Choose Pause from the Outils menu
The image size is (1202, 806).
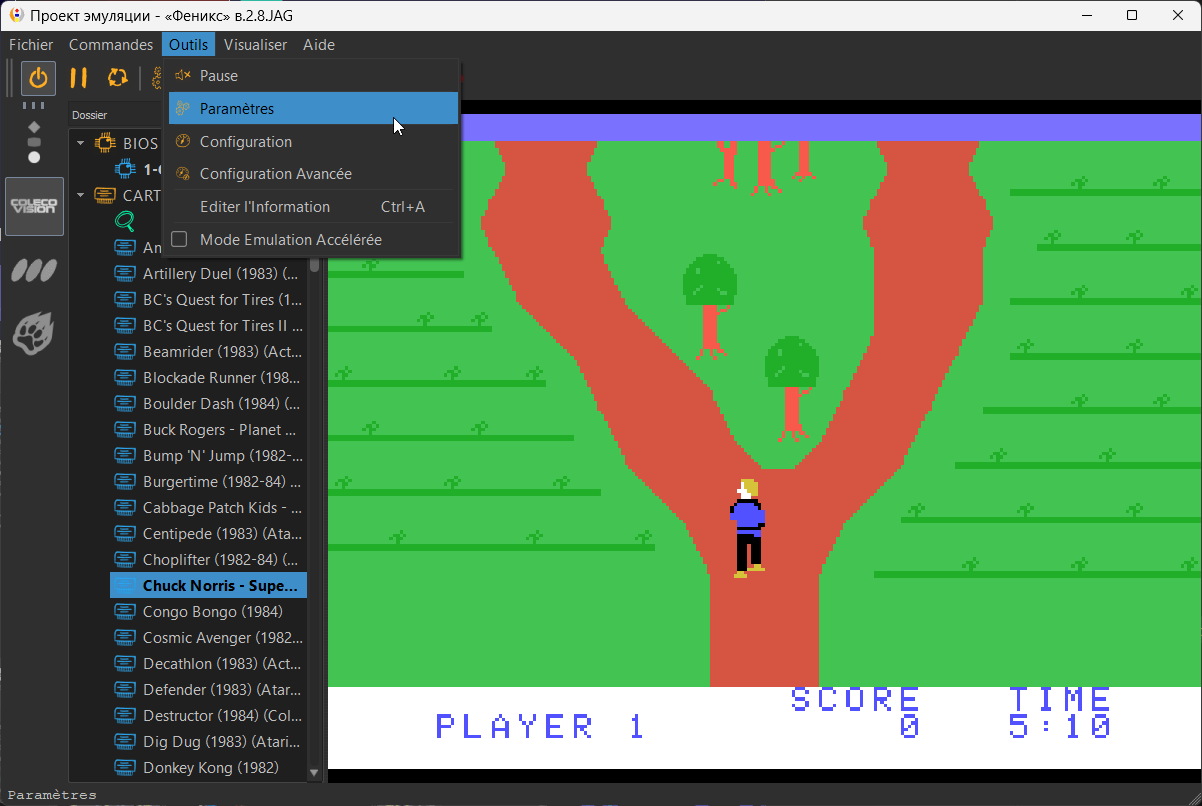click(313, 76)
